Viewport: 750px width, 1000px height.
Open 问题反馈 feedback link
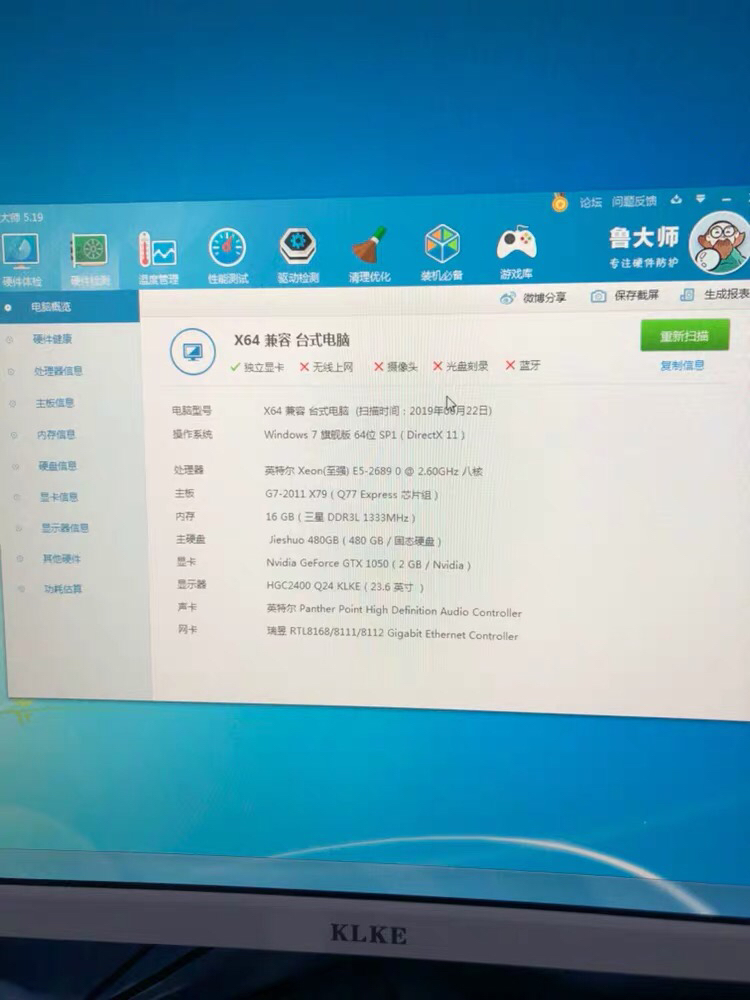click(634, 202)
